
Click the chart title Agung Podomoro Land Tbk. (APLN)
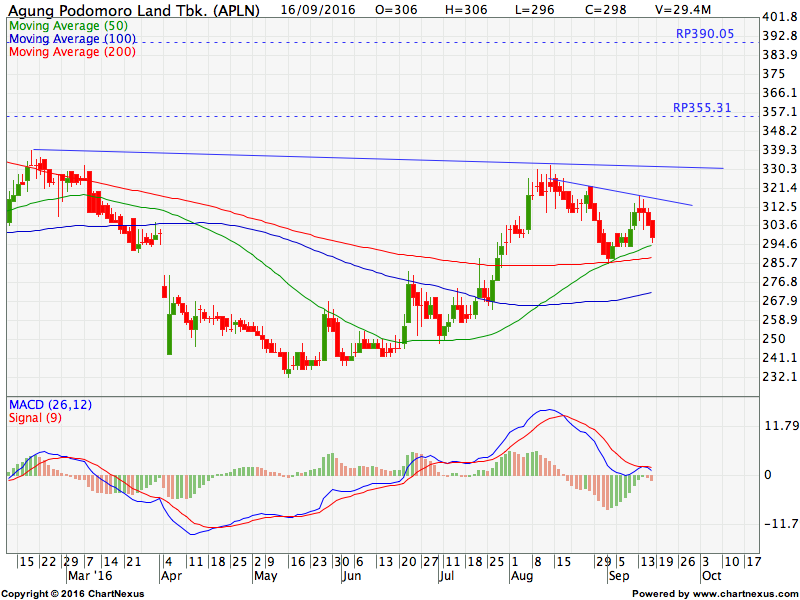134,10
